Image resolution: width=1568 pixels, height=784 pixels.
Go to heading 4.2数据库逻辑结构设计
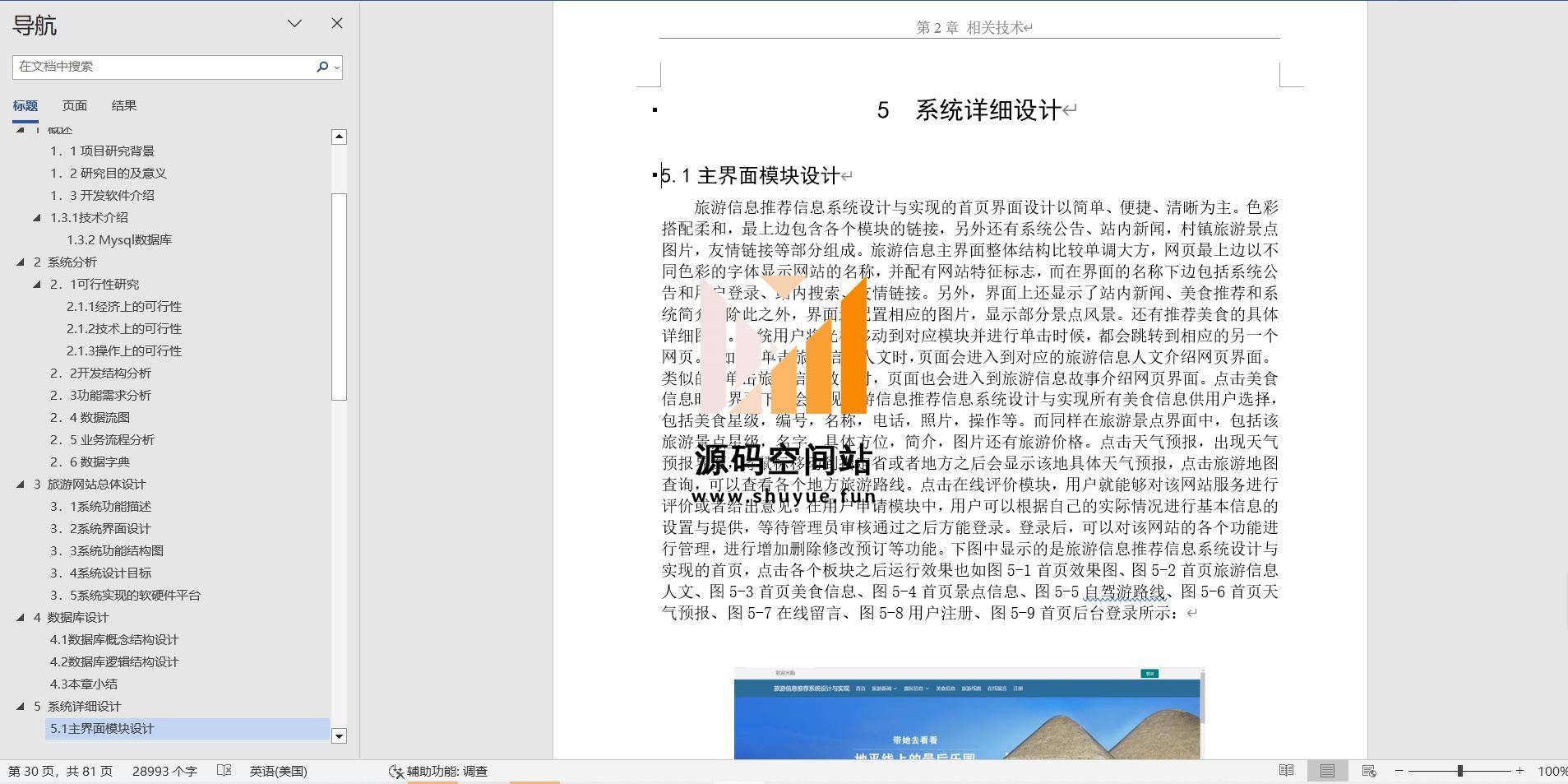click(x=114, y=661)
